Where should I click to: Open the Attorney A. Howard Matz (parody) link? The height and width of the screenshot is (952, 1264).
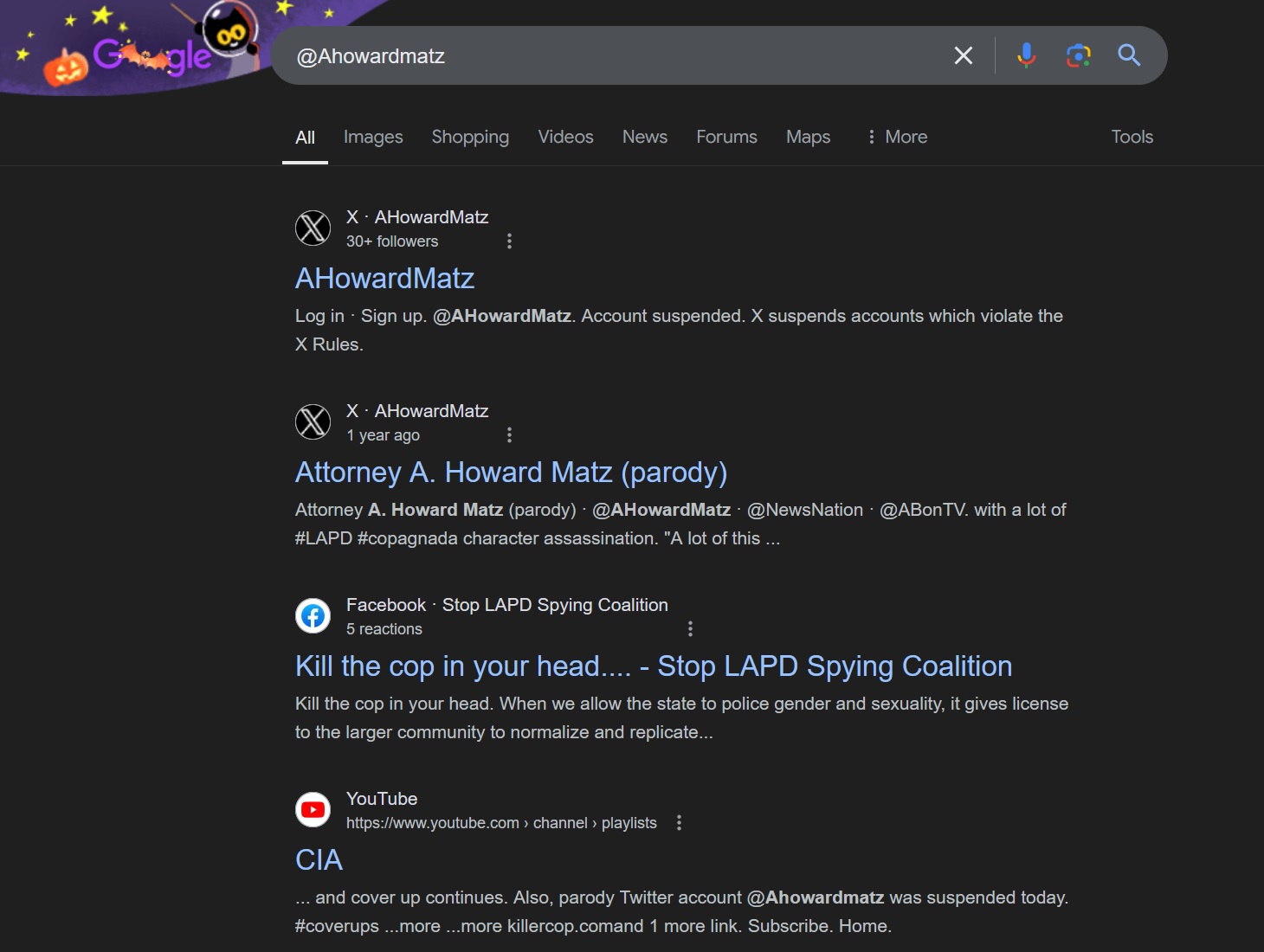(511, 472)
